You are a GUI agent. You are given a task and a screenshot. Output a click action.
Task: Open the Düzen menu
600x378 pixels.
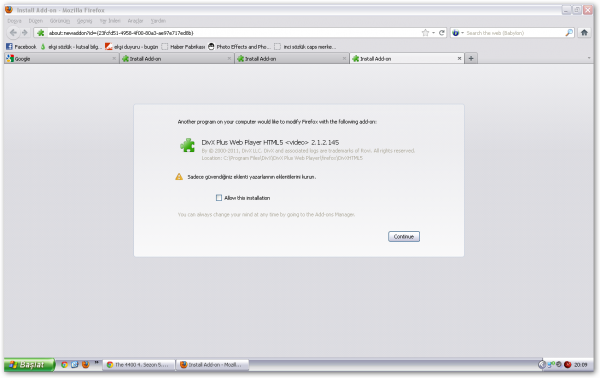(x=36, y=21)
